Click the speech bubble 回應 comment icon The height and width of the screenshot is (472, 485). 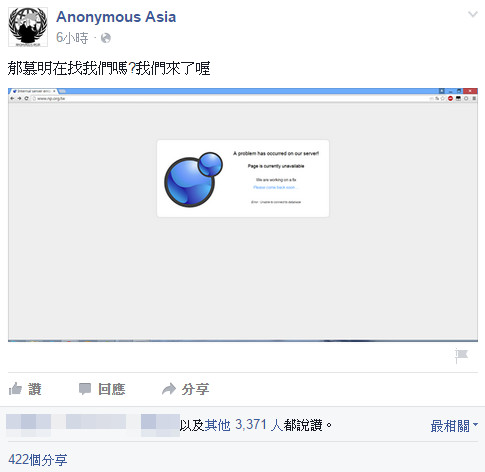coord(85,389)
